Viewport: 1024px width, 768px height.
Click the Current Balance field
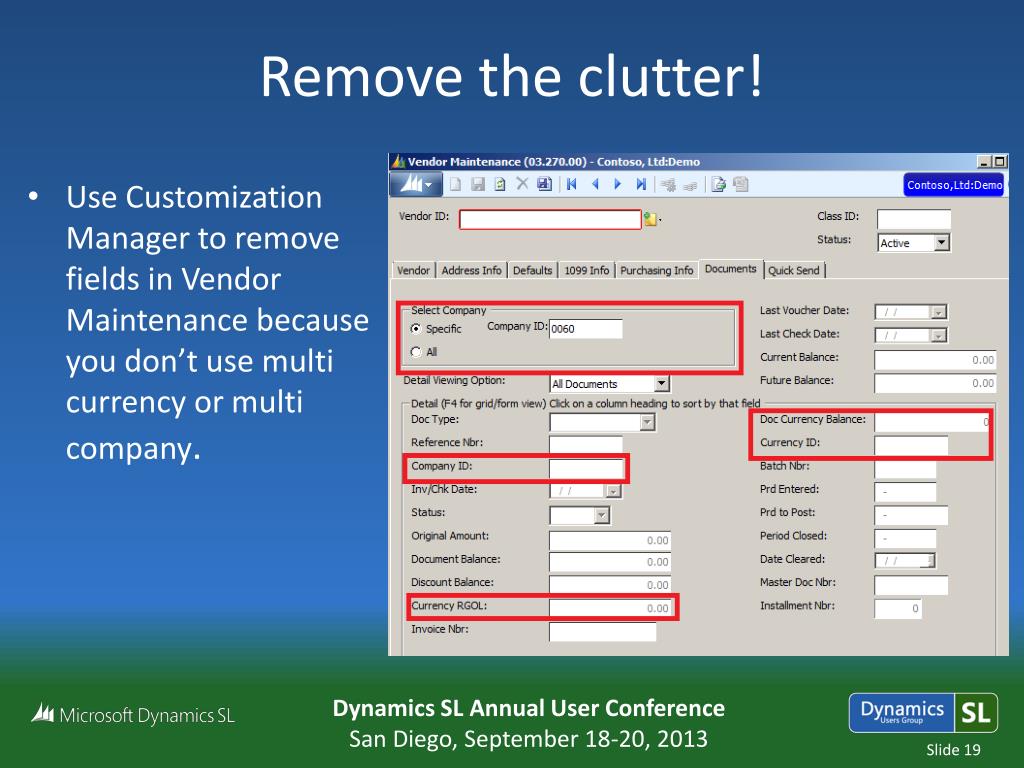pos(935,360)
